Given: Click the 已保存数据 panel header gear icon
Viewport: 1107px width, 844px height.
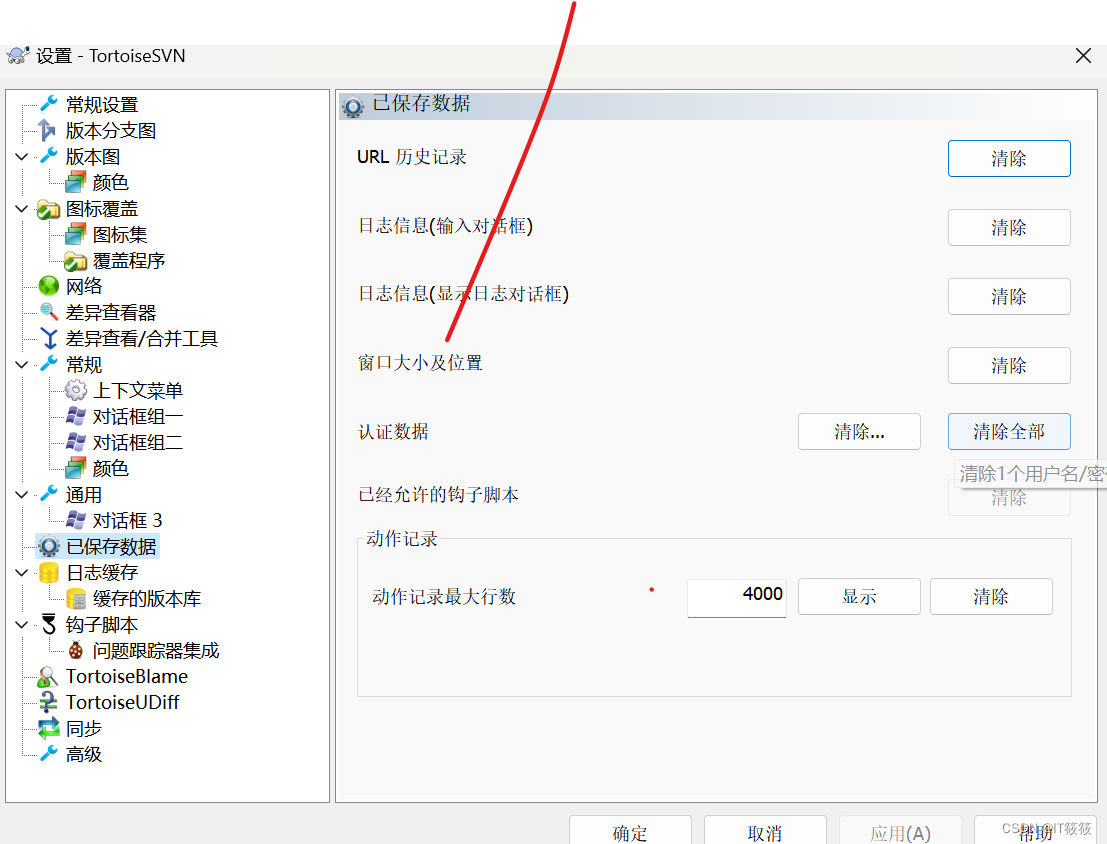Looking at the screenshot, I should (x=353, y=107).
